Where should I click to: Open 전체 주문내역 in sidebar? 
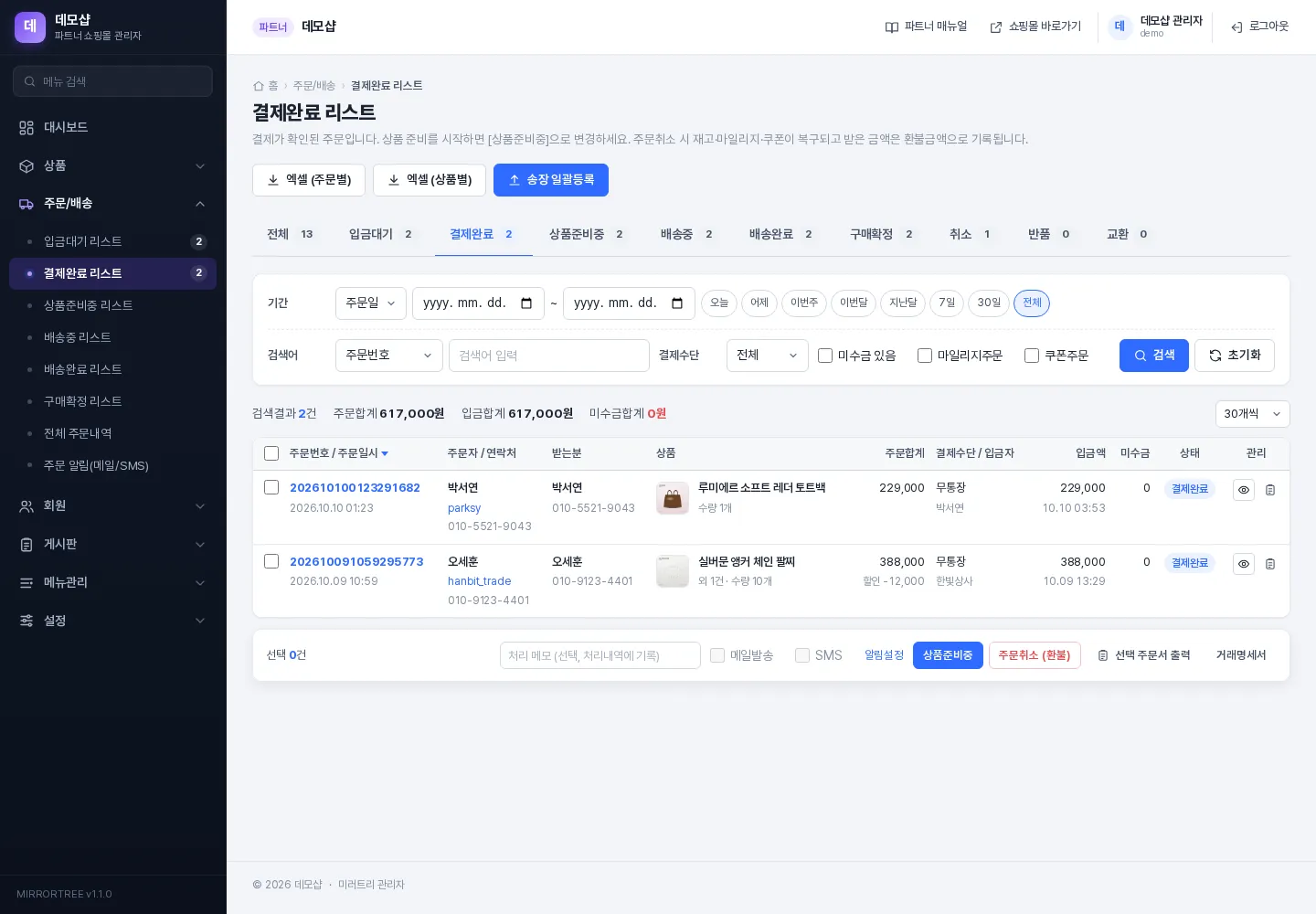[x=113, y=433]
